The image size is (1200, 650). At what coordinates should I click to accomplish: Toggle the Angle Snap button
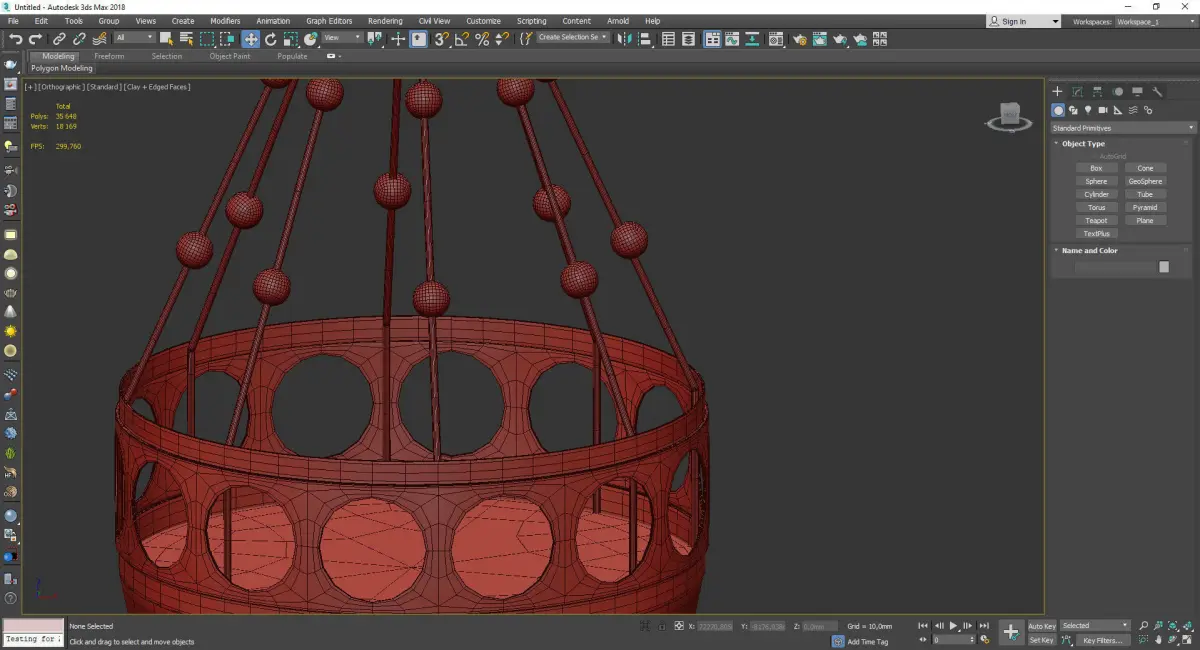coord(461,39)
